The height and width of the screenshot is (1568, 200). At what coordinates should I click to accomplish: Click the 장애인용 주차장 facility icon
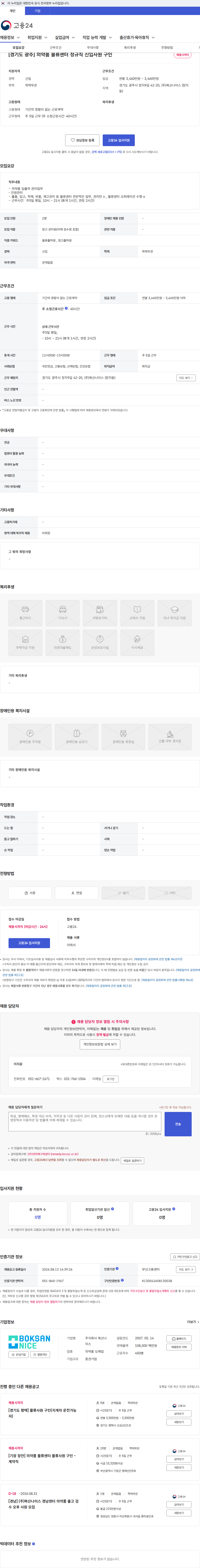(x=30, y=737)
